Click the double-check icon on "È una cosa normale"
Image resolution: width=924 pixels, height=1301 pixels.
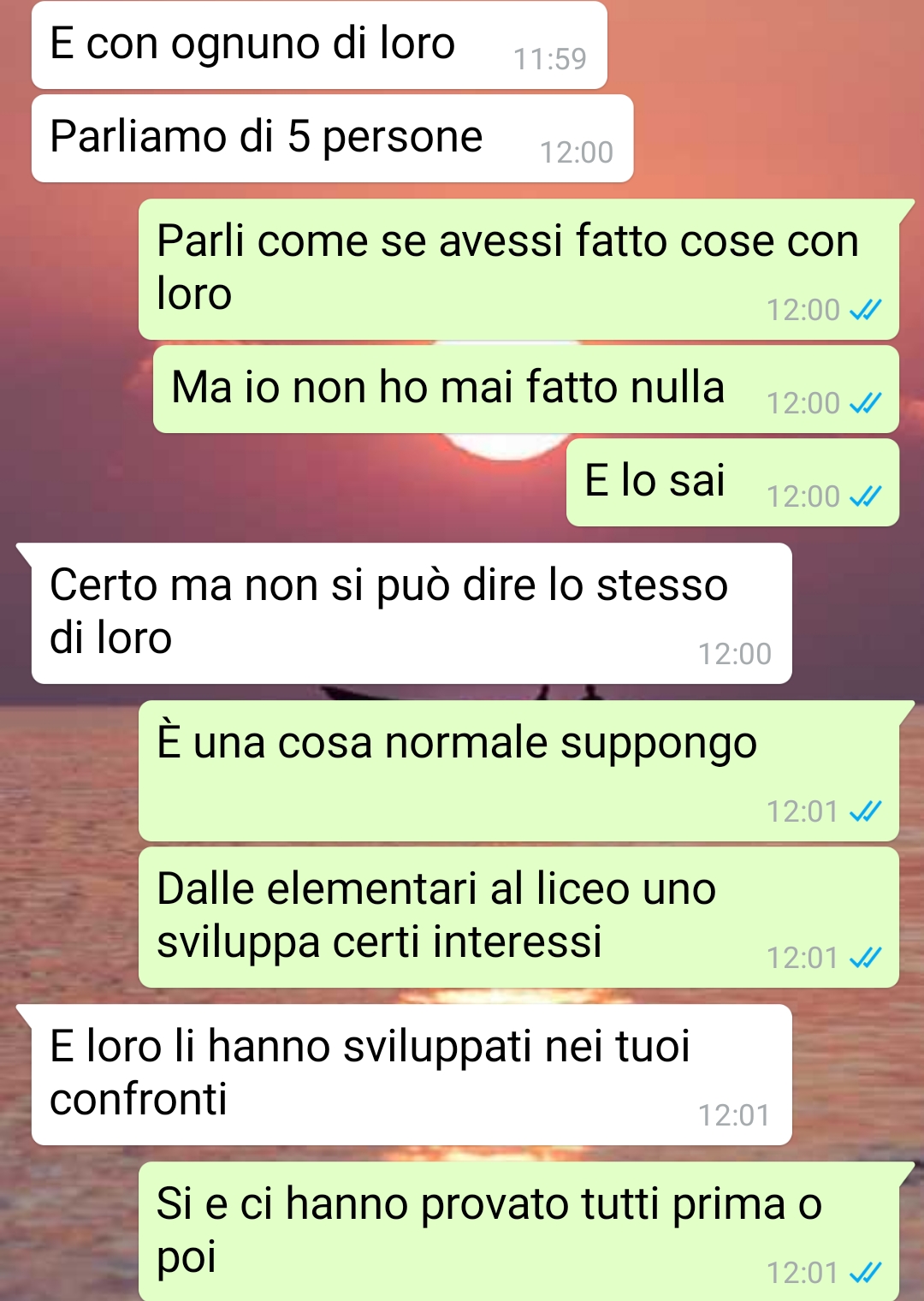click(865, 811)
